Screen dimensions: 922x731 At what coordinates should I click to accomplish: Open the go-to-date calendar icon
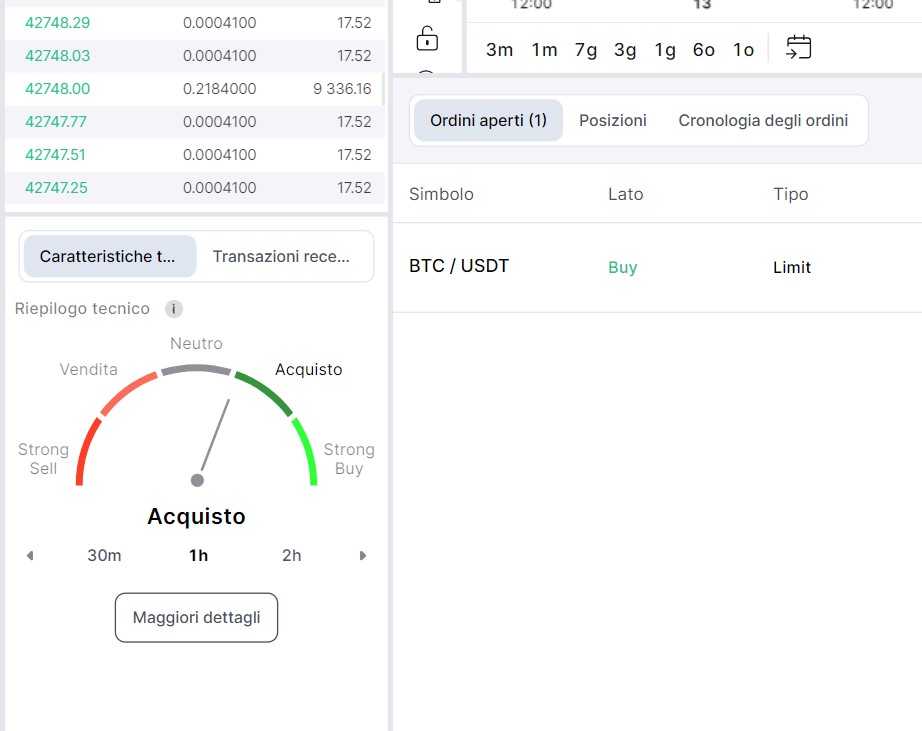click(x=798, y=48)
